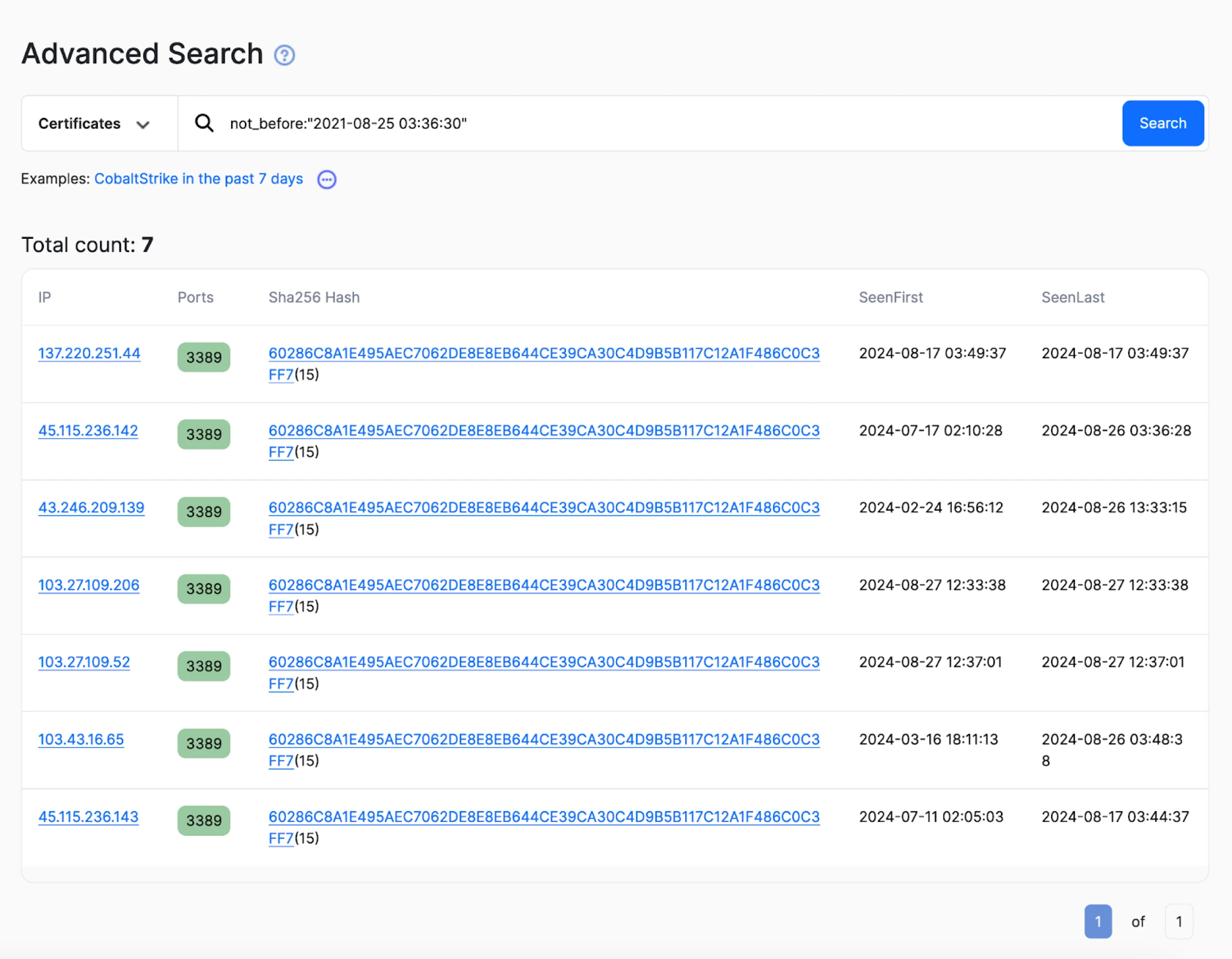Viewport: 1232px width, 959px height.
Task: Click IP address 137.220.251.44
Action: coord(89,352)
